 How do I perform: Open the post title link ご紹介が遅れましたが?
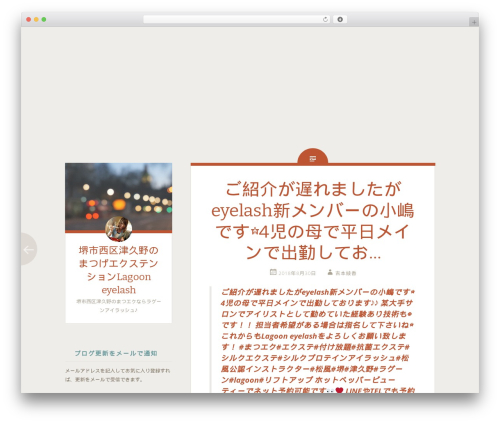tap(313, 221)
